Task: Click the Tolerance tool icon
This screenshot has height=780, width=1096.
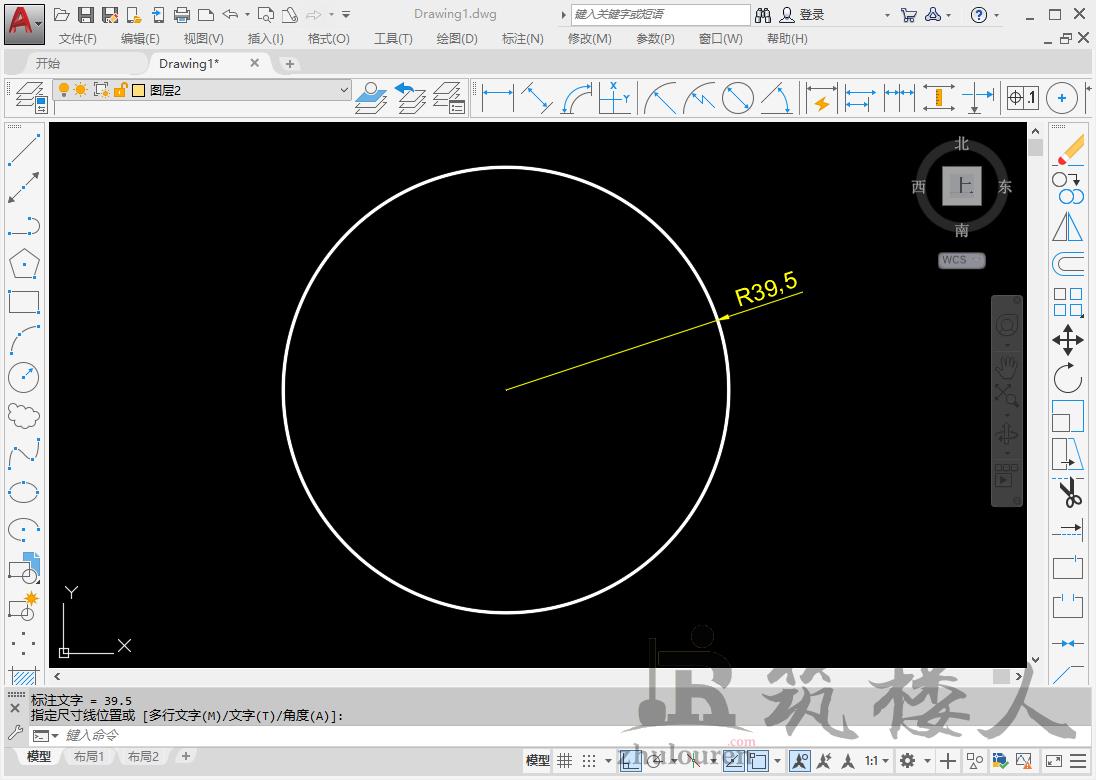Action: 1023,98
